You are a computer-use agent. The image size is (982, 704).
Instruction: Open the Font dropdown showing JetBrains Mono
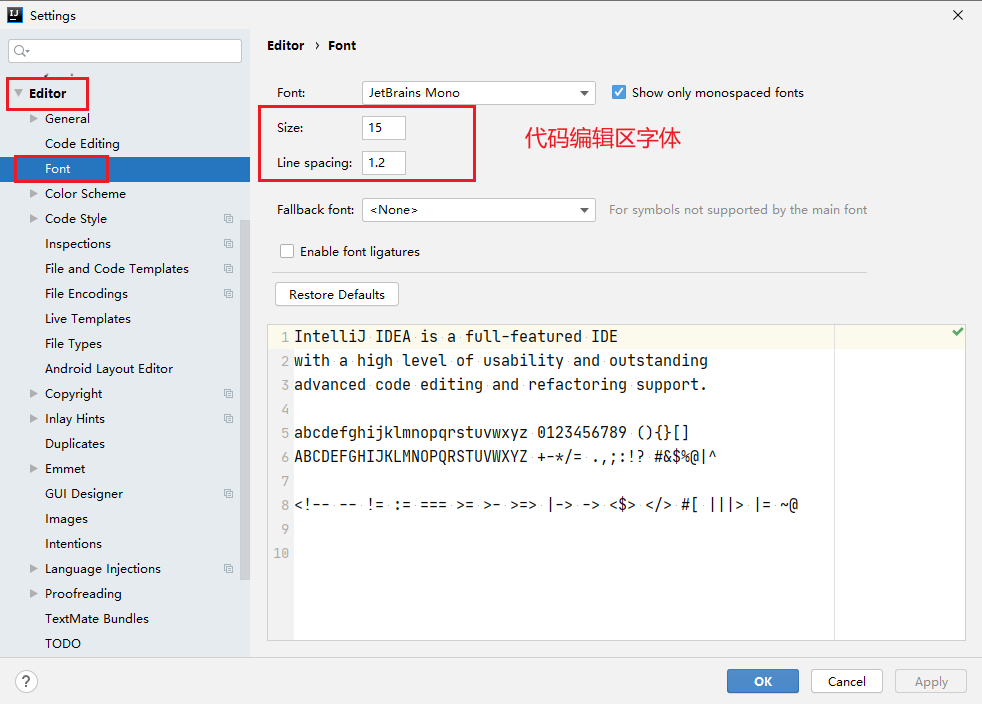click(x=478, y=93)
